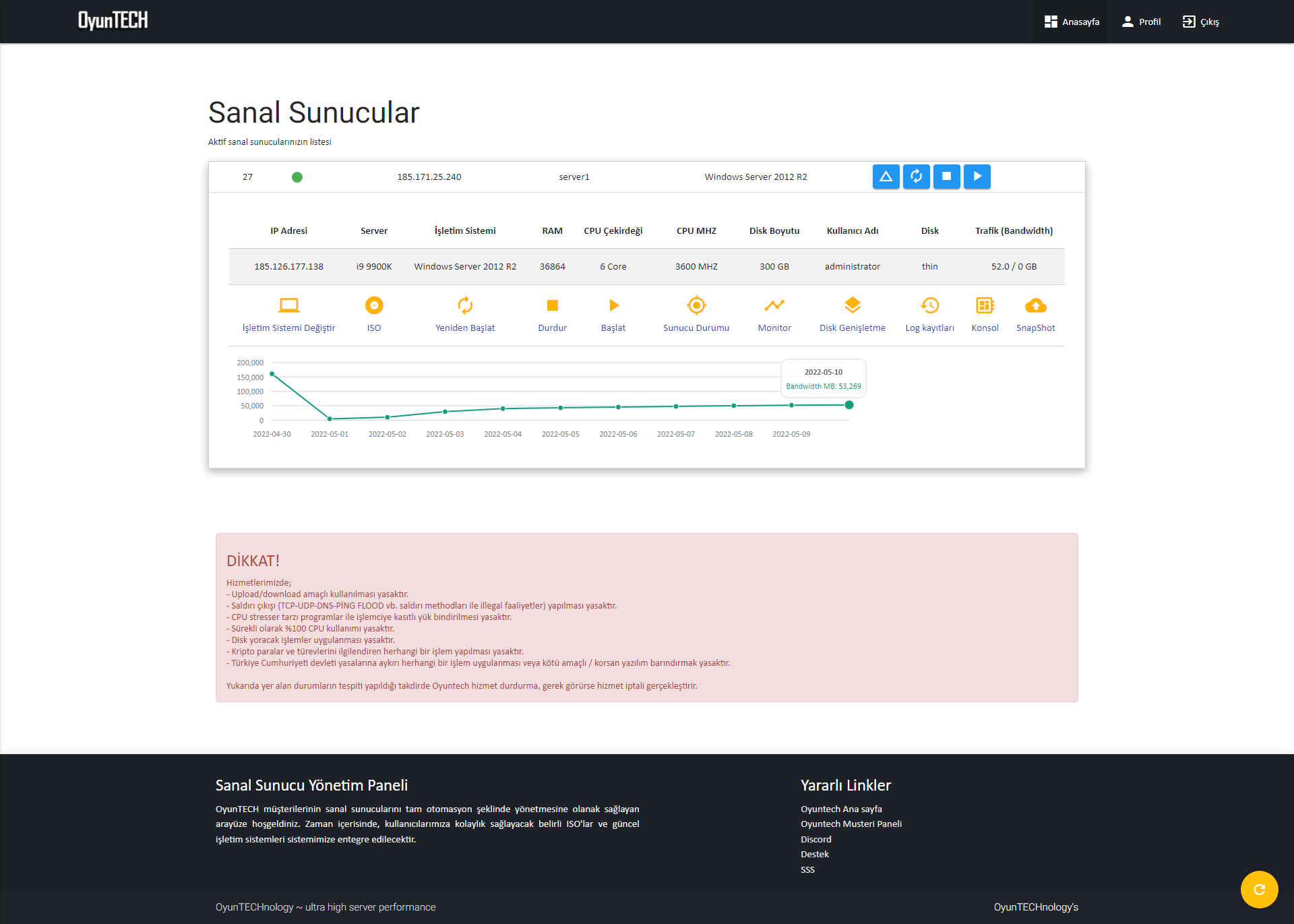Image resolution: width=1294 pixels, height=924 pixels.
Task: Click the Başlat text link
Action: (x=613, y=328)
